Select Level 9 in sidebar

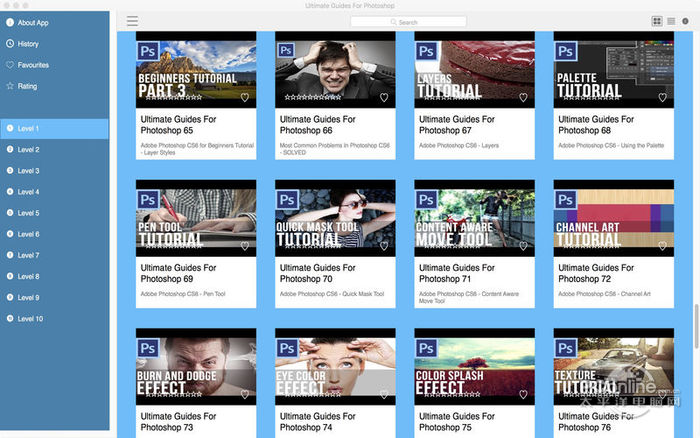click(54, 297)
